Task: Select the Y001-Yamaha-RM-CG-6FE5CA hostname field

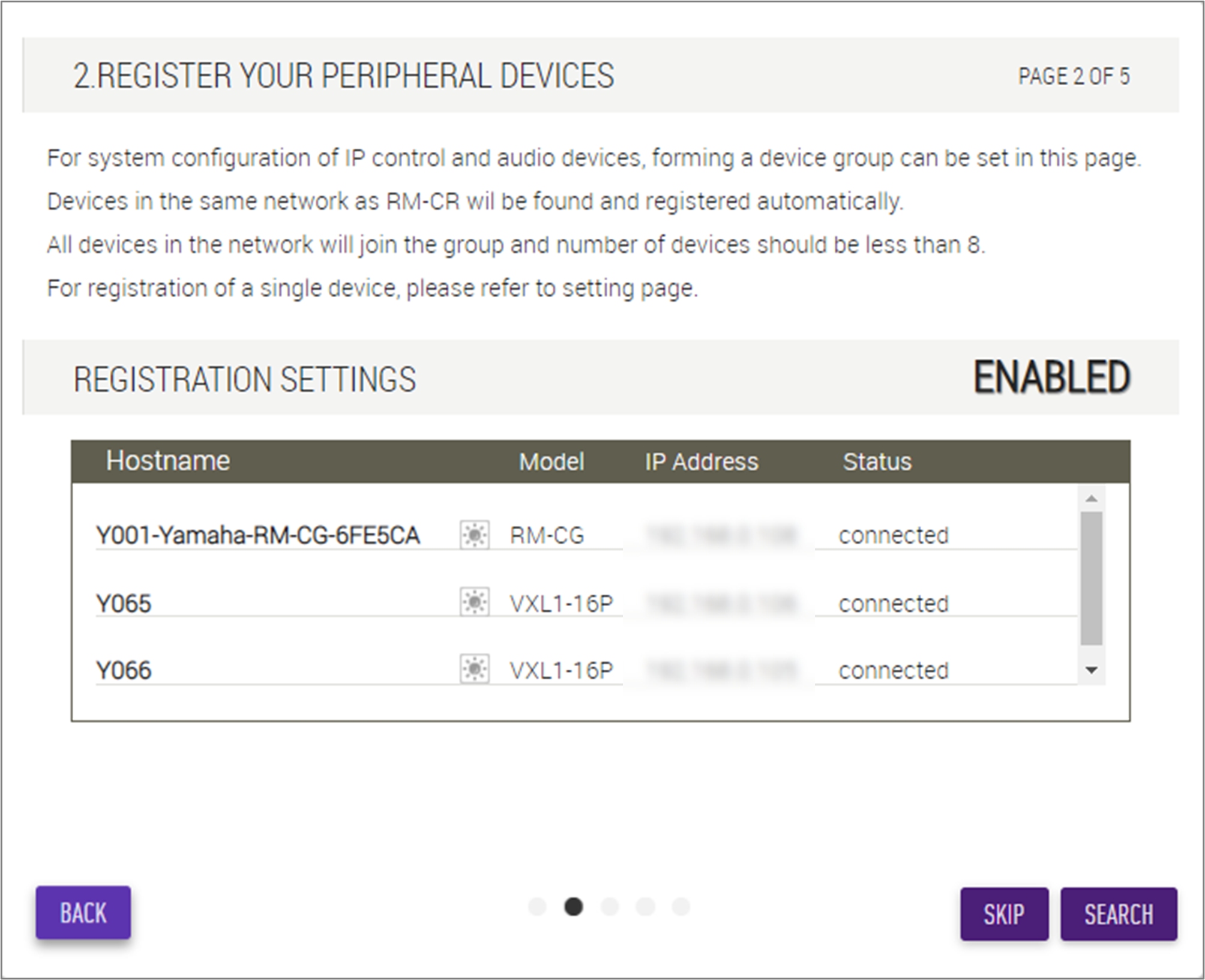Action: pyautogui.click(x=270, y=535)
